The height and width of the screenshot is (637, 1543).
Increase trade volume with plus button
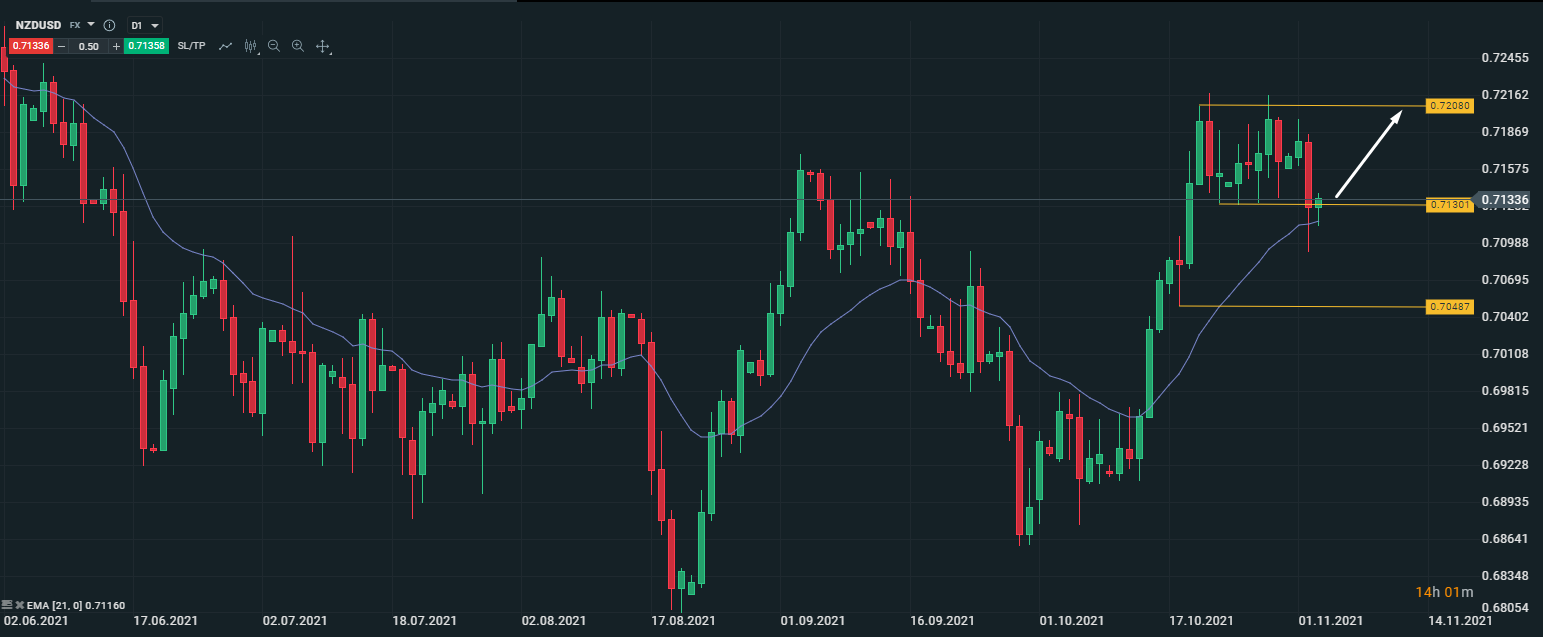[116, 46]
